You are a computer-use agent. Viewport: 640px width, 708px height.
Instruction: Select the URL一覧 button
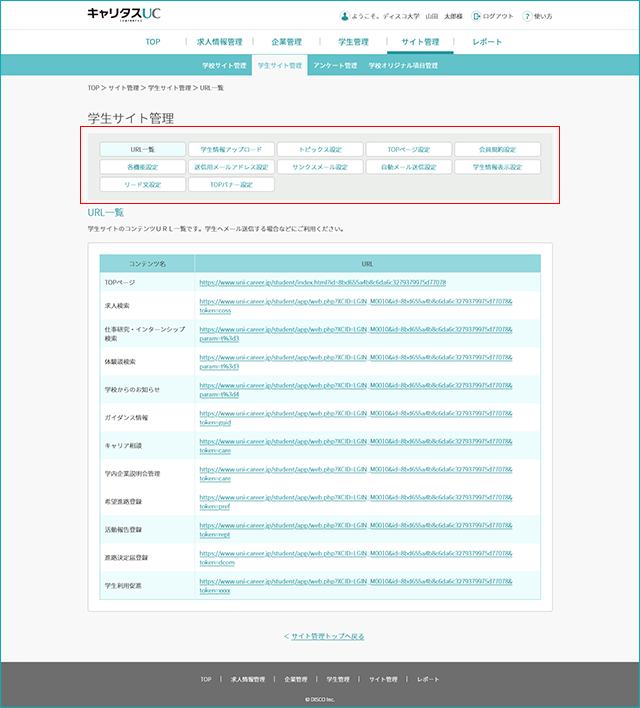(x=143, y=149)
